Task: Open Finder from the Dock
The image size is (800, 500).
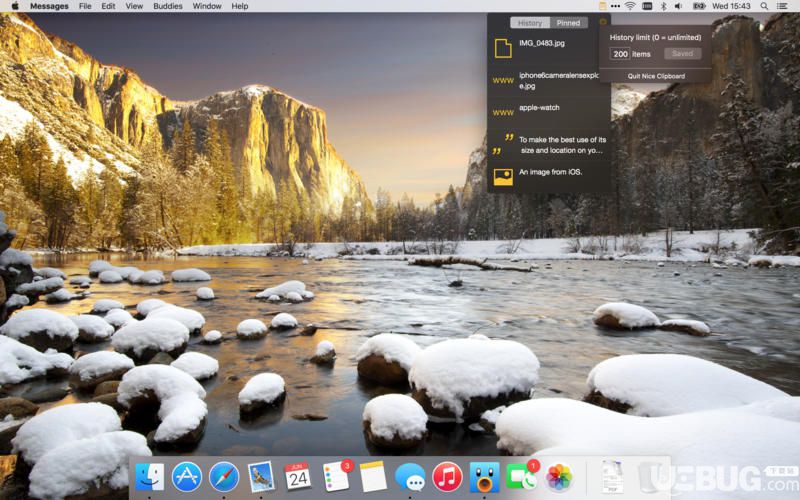Action: (149, 477)
